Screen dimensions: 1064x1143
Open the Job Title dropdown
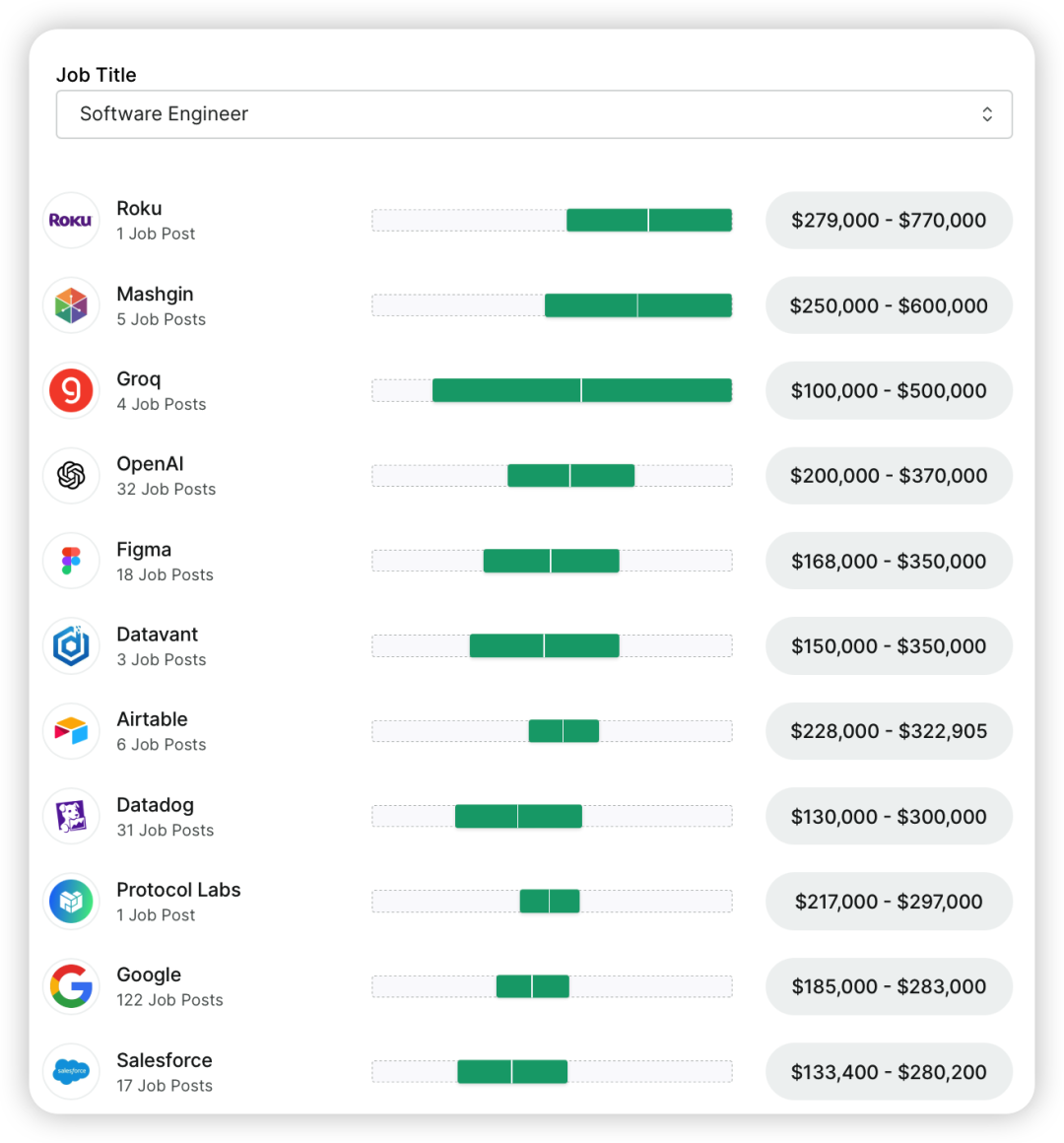pyautogui.click(x=534, y=114)
